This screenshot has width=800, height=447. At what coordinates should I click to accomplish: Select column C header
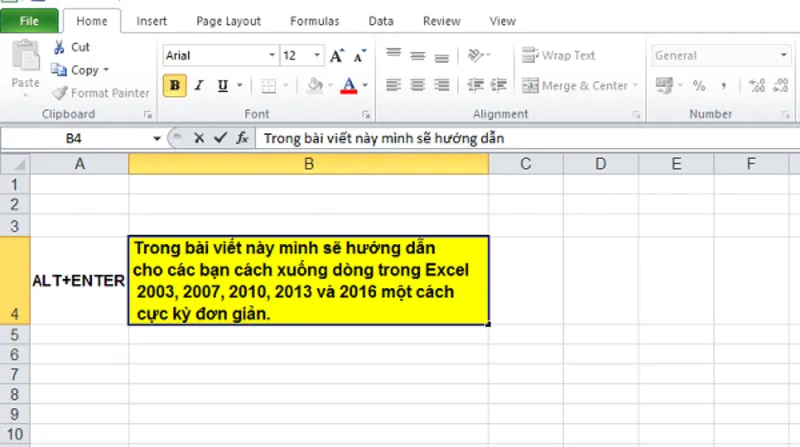click(x=526, y=164)
